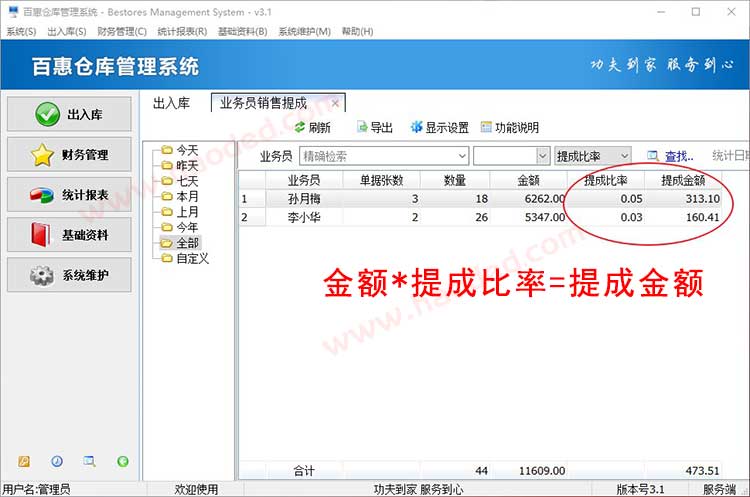Click the red book 基础资料 icon
This screenshot has width=750, height=497.
41,234
